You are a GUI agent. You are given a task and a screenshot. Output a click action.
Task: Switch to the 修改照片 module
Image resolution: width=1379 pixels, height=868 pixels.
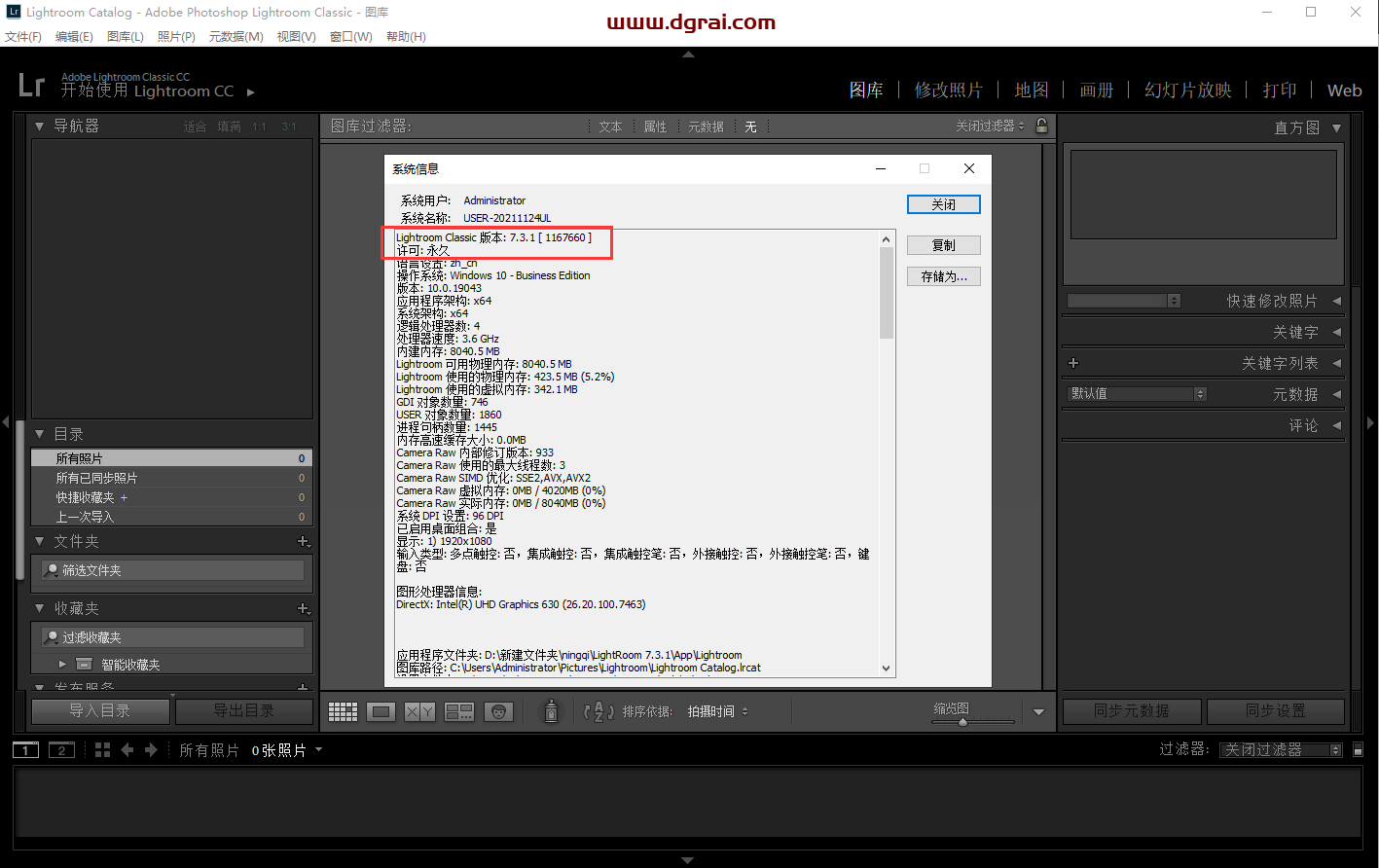[949, 90]
